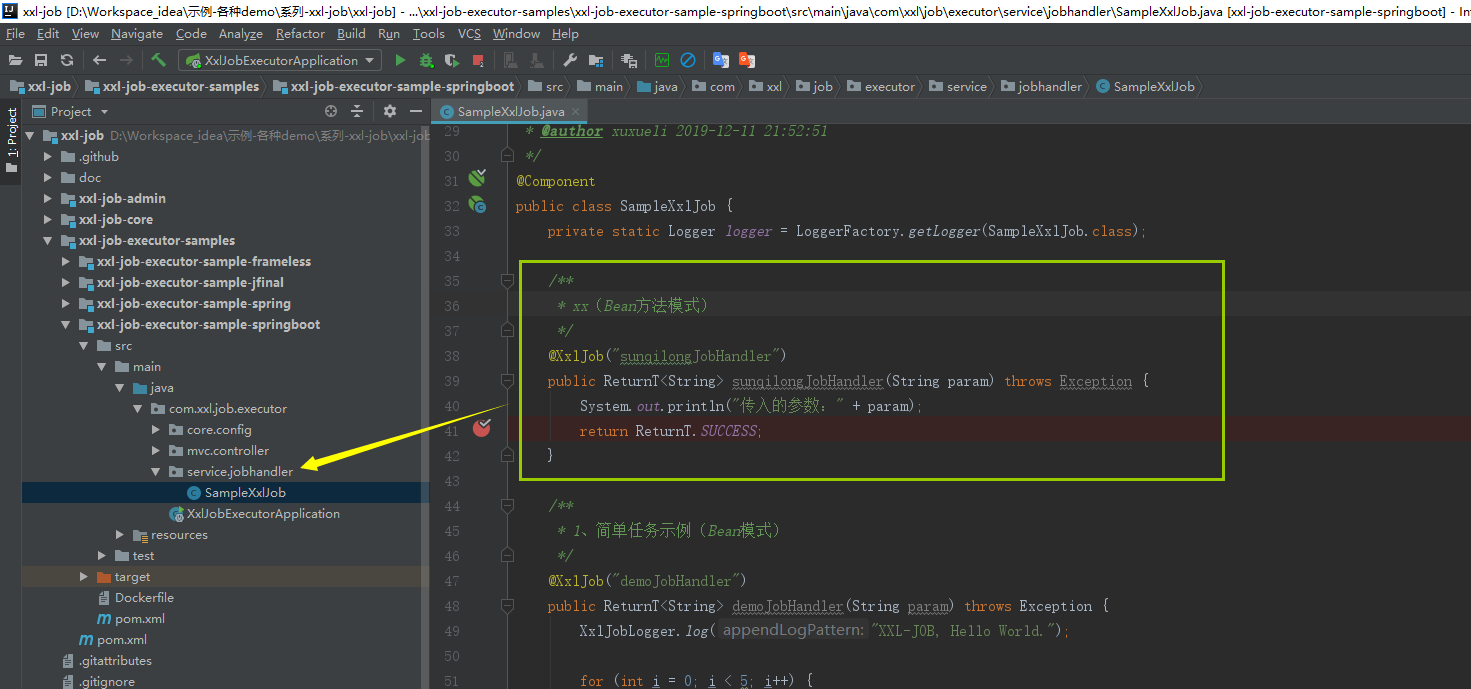Expand the target folder
This screenshot has width=1471, height=689.
[84, 576]
